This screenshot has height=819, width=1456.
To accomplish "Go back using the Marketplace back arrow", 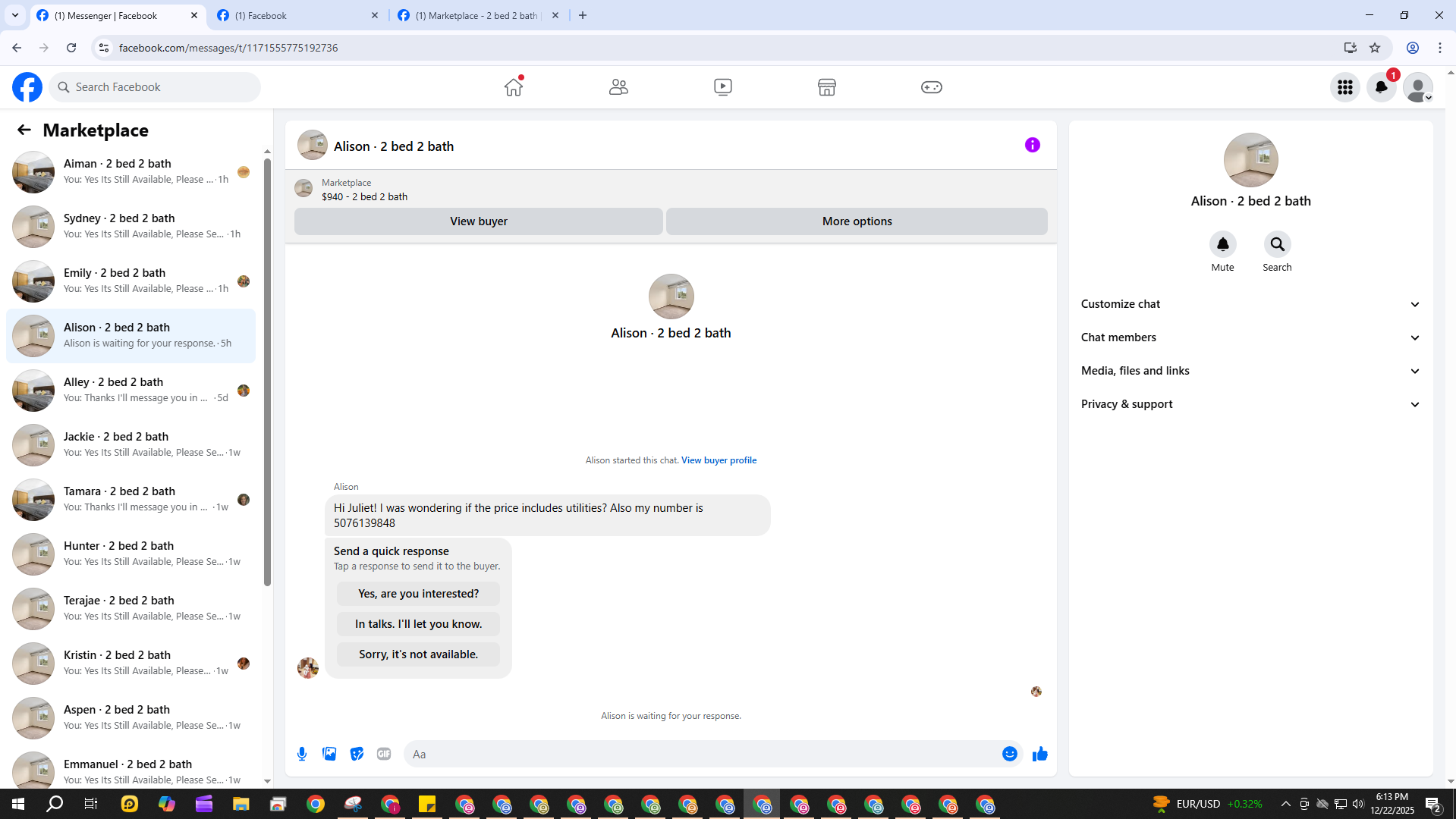I will pyautogui.click(x=24, y=130).
